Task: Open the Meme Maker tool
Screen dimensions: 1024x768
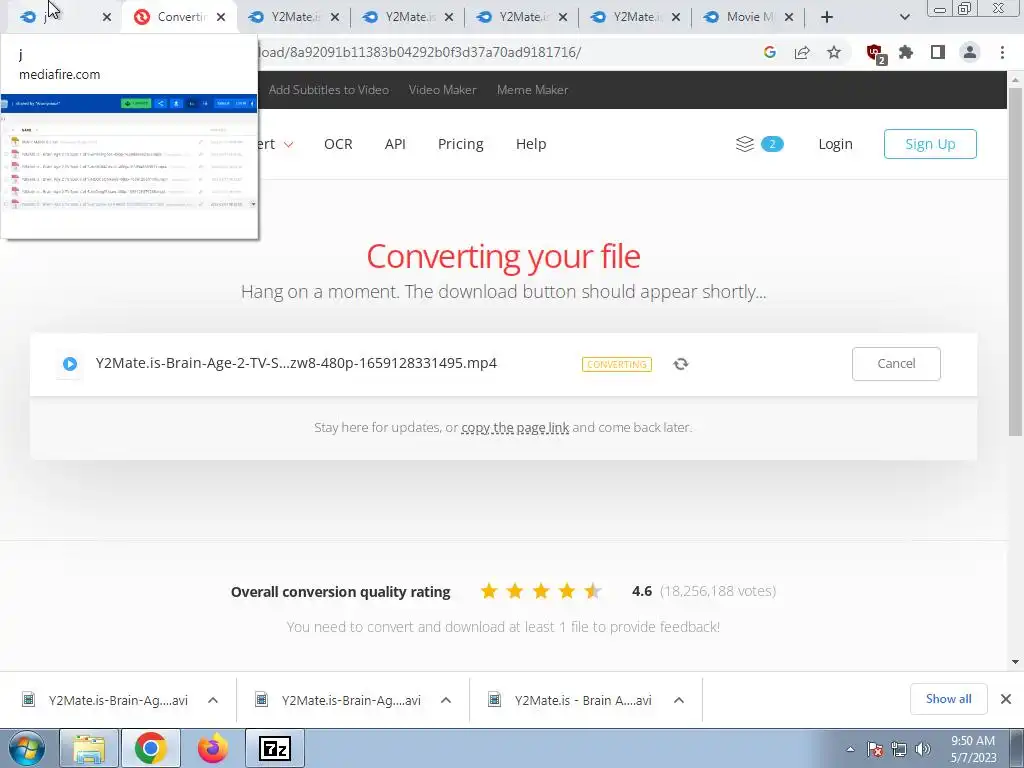Action: [x=532, y=89]
